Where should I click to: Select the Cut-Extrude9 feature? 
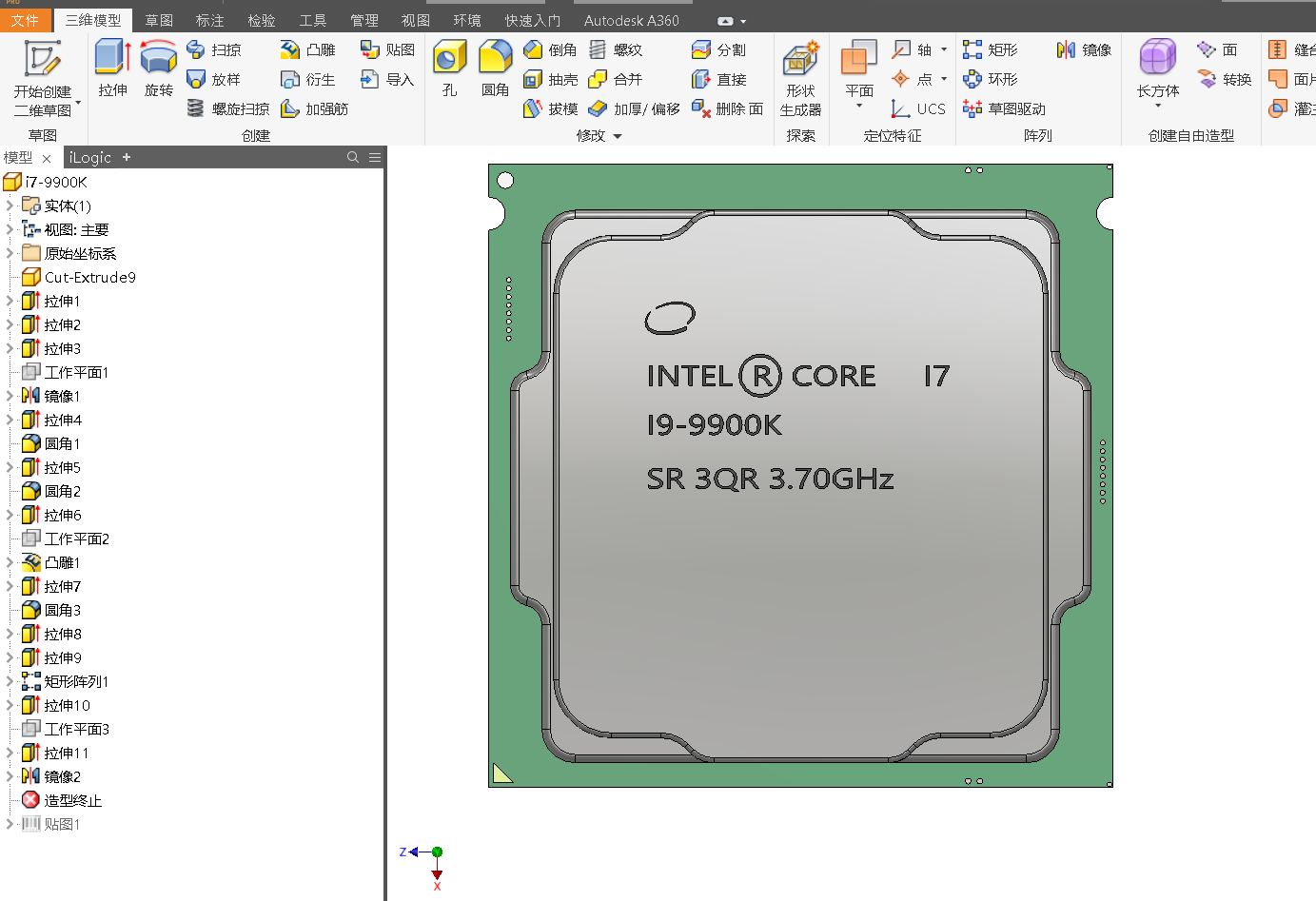79,277
